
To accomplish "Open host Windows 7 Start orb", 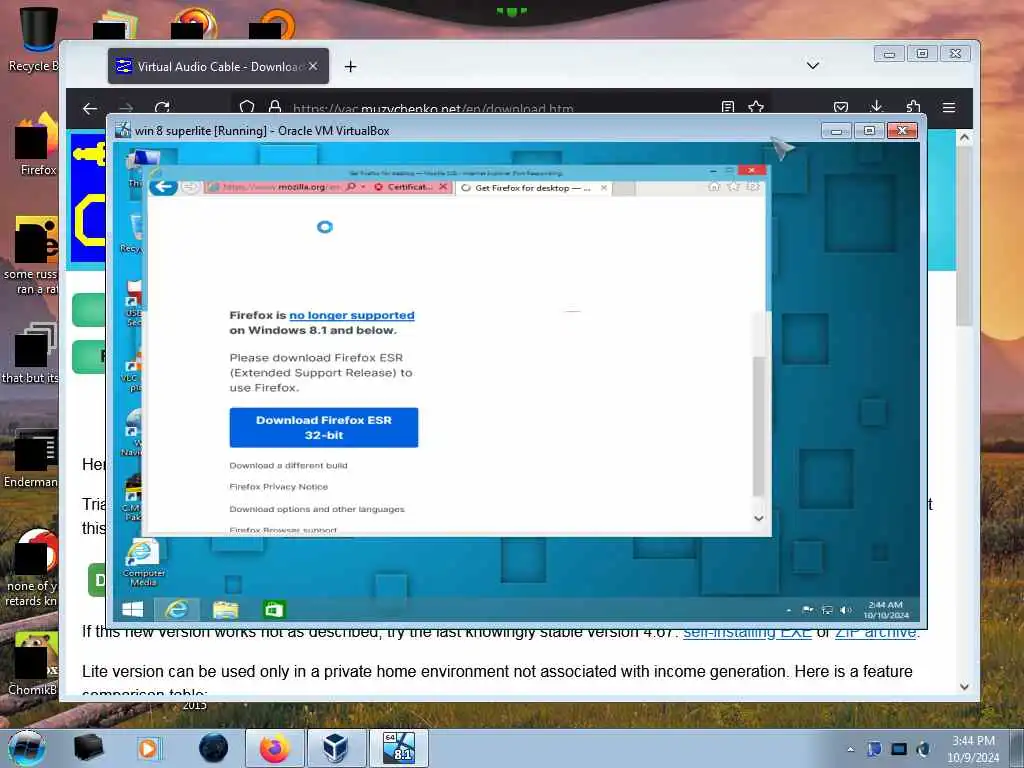I will click(x=27, y=748).
